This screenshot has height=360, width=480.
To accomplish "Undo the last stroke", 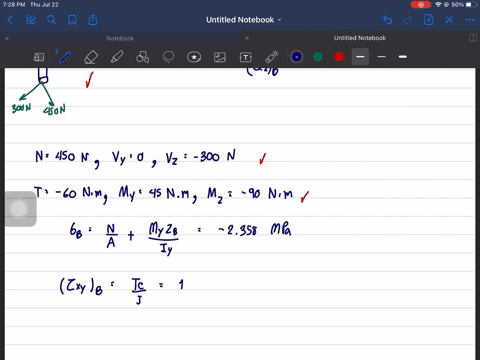I will tap(387, 20).
